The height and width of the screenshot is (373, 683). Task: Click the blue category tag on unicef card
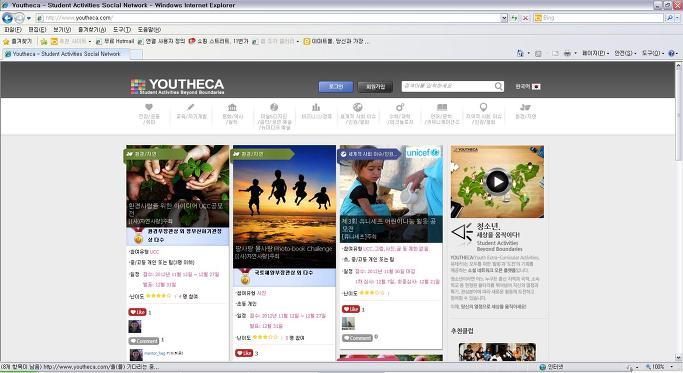click(x=370, y=154)
